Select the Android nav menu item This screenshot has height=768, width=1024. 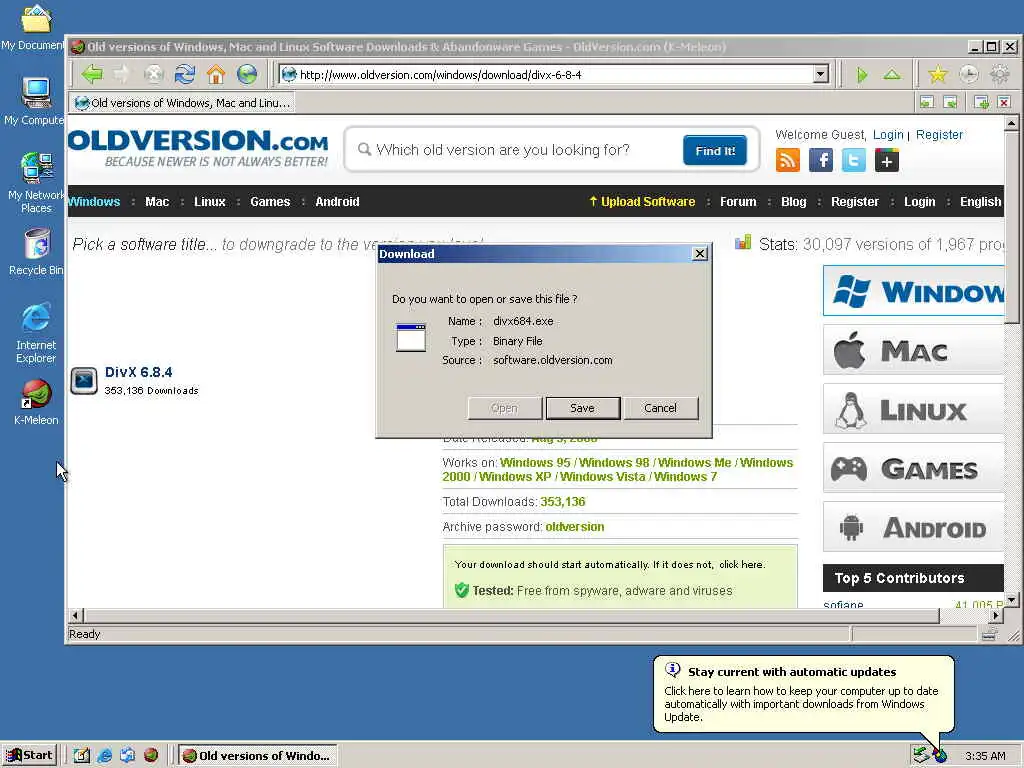pyautogui.click(x=337, y=202)
